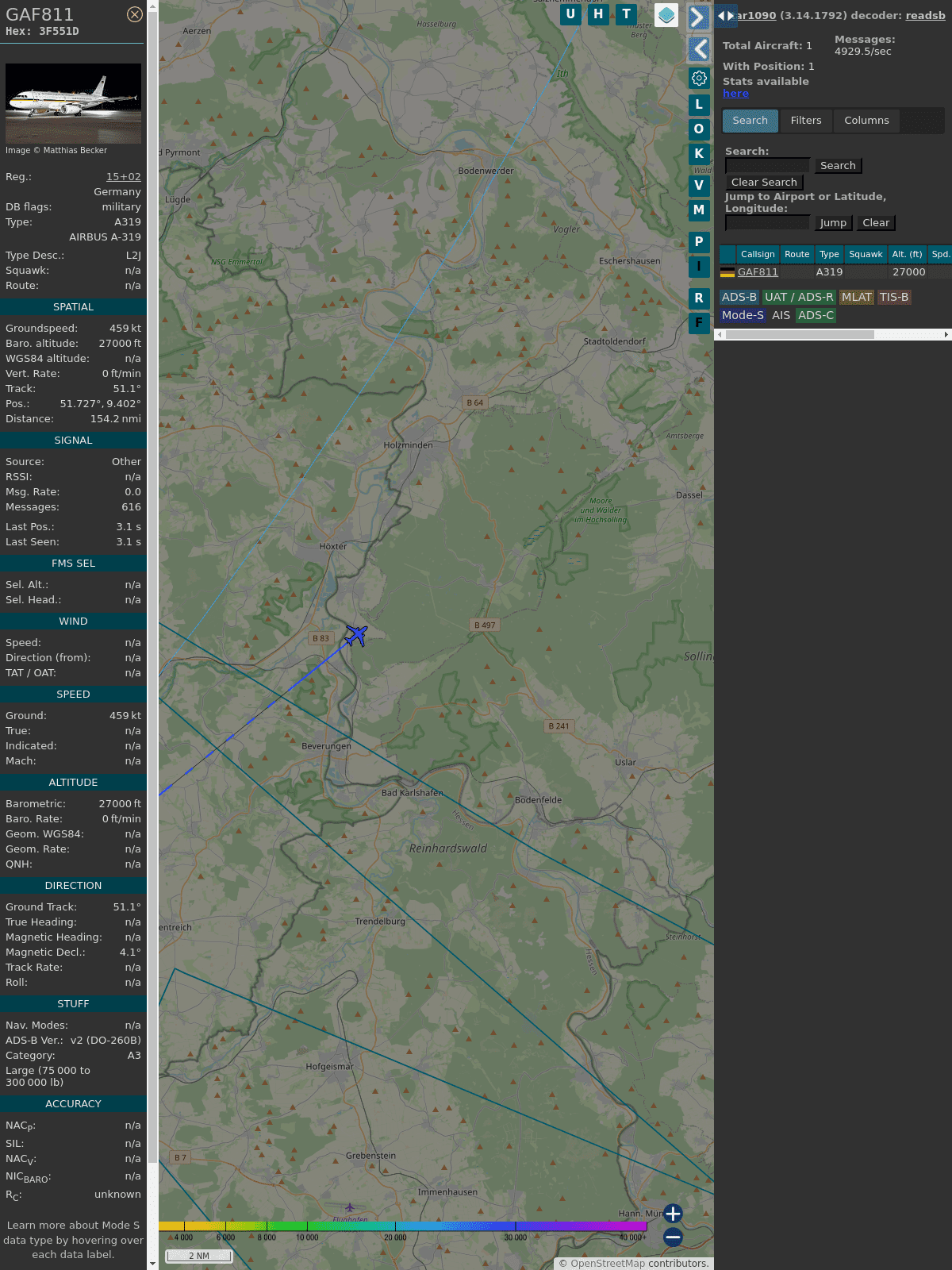Toggle the L map button
This screenshot has height=1270, width=952.
699,104
